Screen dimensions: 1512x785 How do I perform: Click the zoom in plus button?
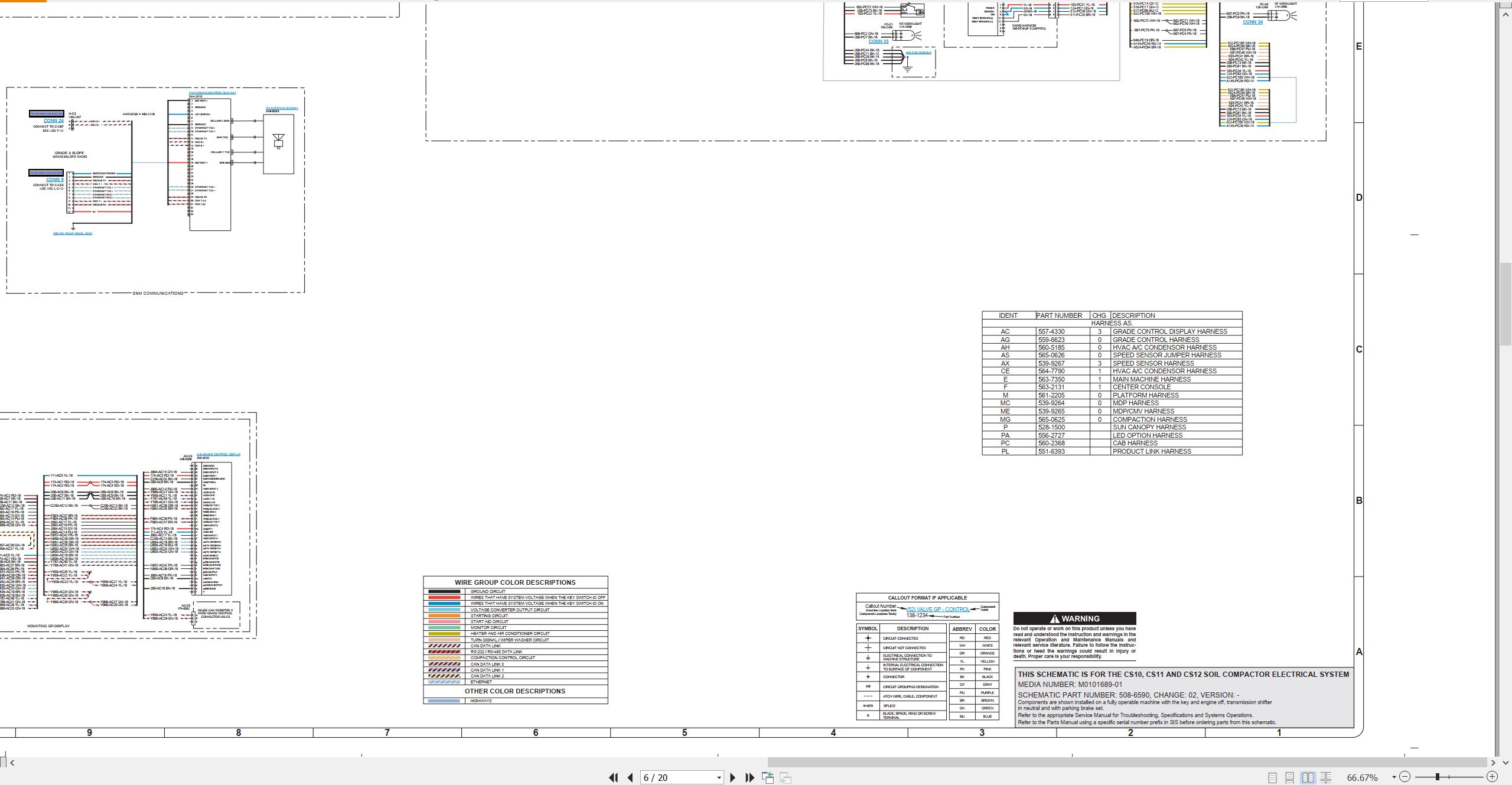pyautogui.click(x=1493, y=777)
